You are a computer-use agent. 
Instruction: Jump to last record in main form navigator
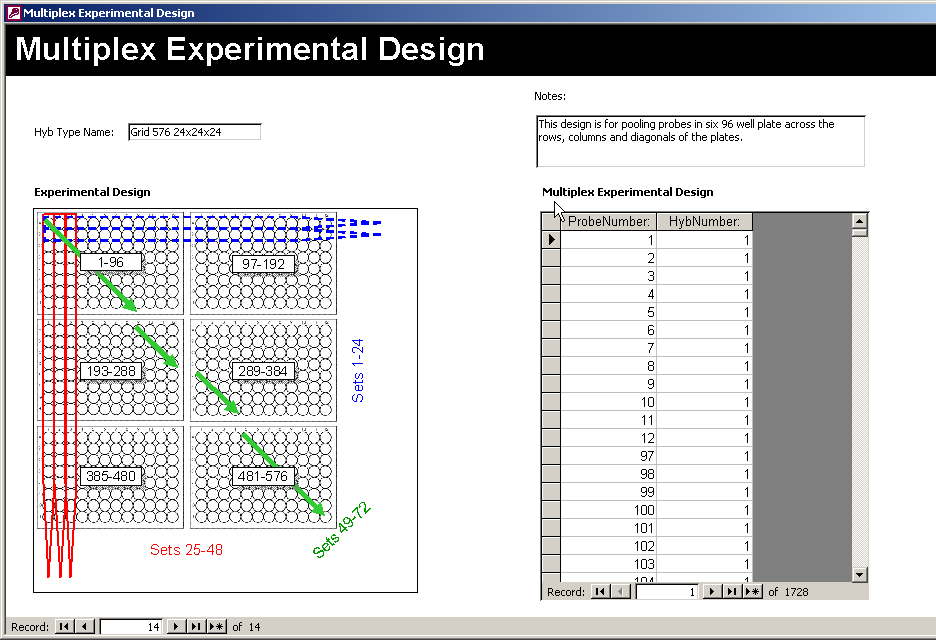(197, 627)
